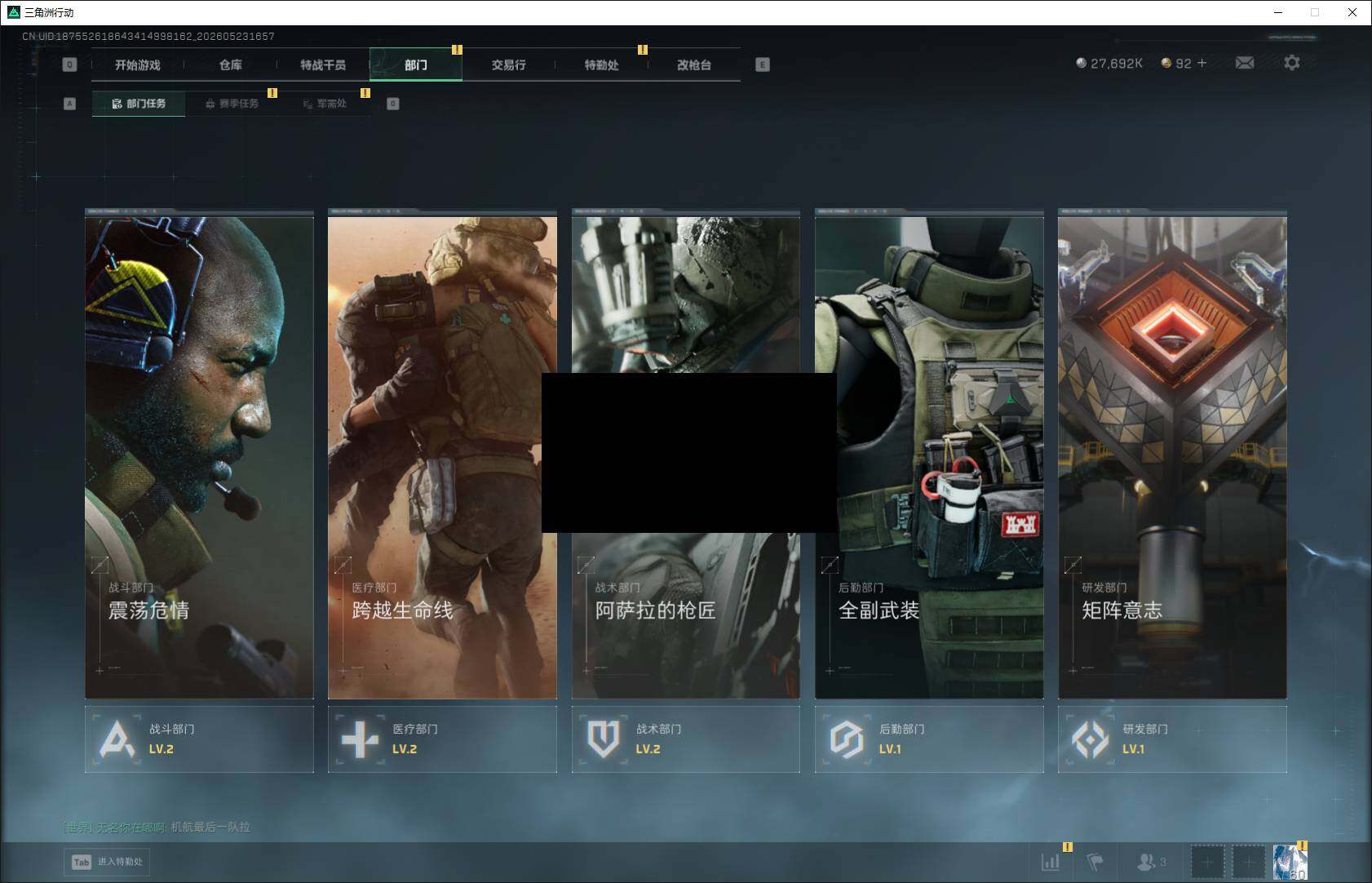Open the 交易行 tab
The image size is (1372, 883).
pos(509,64)
